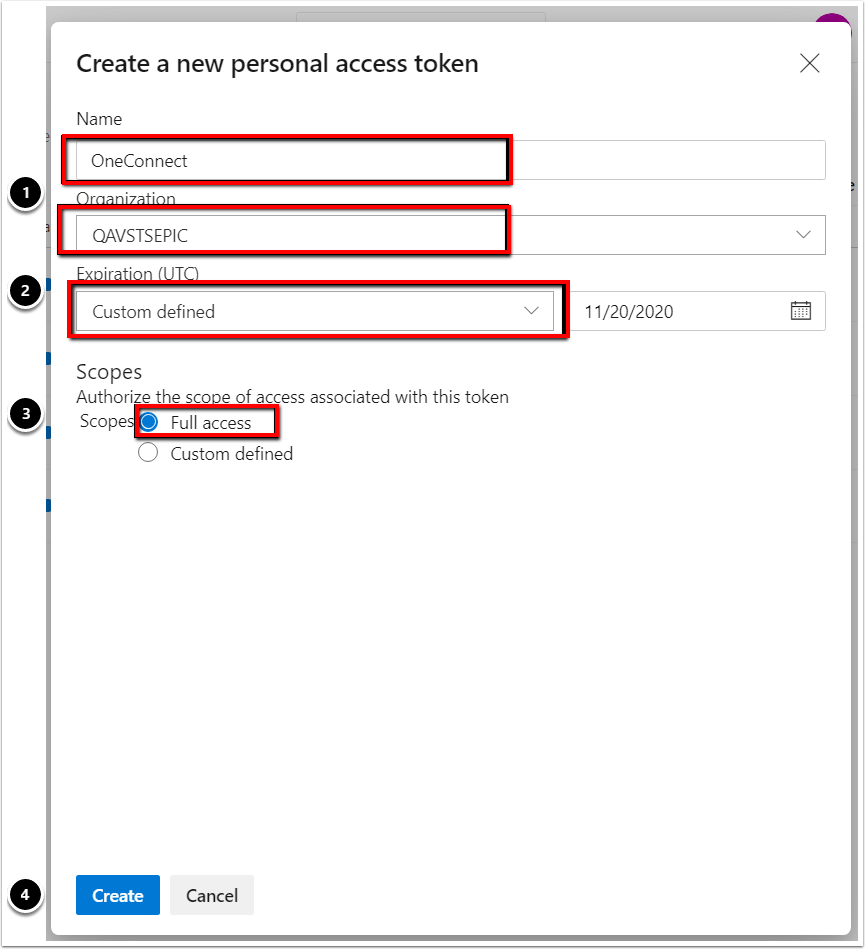The width and height of the screenshot is (865, 949).
Task: Select the Custom defined scopes radio button
Action: pyautogui.click(x=148, y=453)
